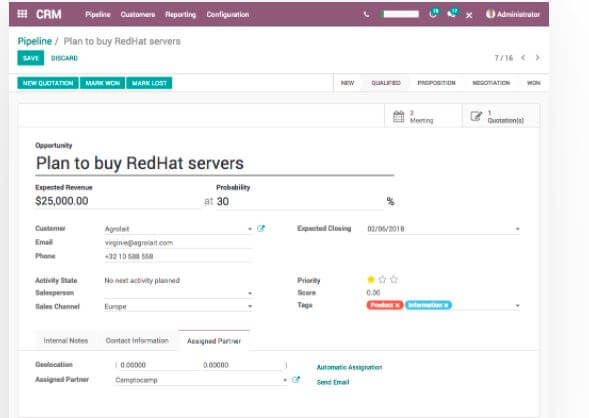Set priority to third star
Screen dimensions: 589x418
(x=394, y=279)
